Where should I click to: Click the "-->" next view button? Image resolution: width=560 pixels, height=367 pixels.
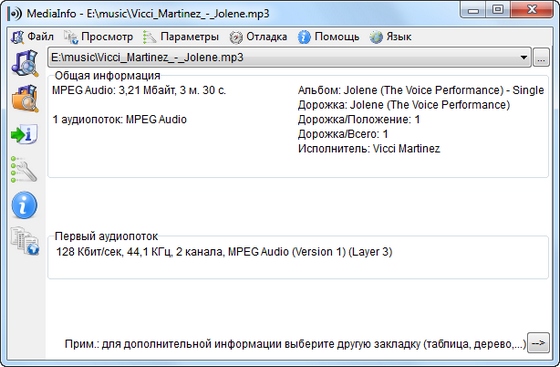[538, 343]
